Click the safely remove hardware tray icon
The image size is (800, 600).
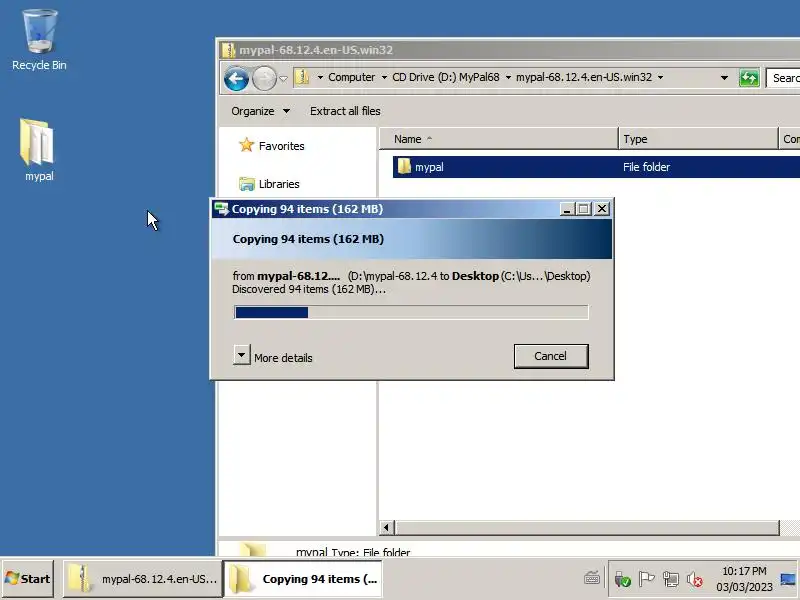[x=622, y=579]
